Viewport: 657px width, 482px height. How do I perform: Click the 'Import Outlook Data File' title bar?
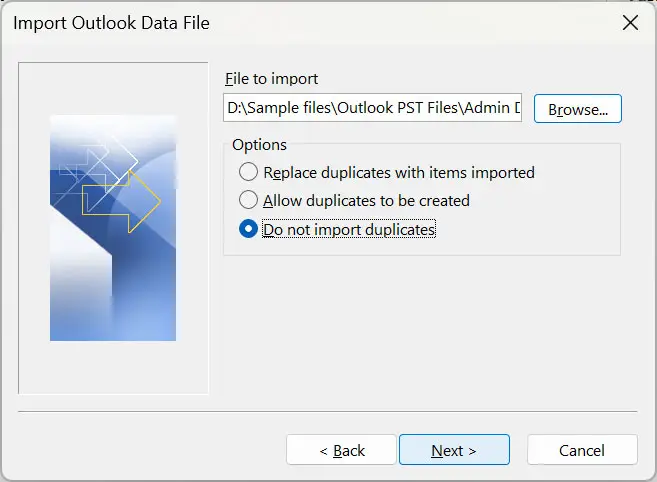[300, 23]
